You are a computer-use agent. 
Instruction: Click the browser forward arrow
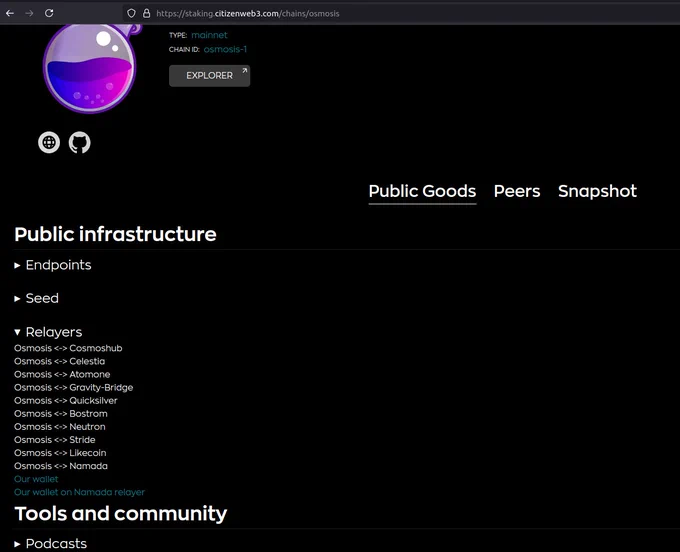29,13
